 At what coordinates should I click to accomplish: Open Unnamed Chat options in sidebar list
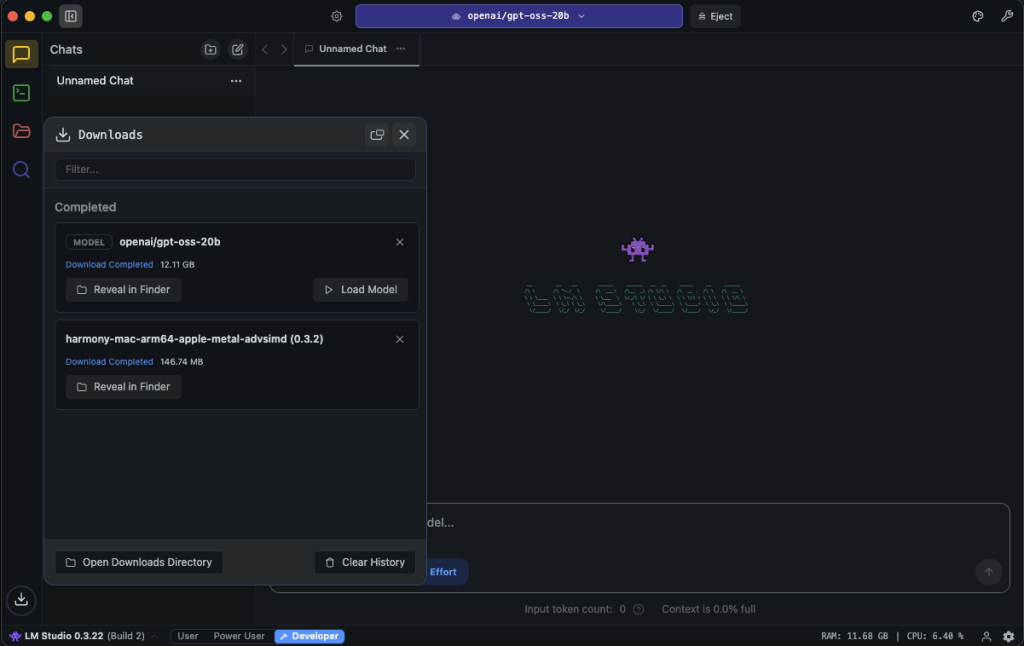pyautogui.click(x=236, y=81)
